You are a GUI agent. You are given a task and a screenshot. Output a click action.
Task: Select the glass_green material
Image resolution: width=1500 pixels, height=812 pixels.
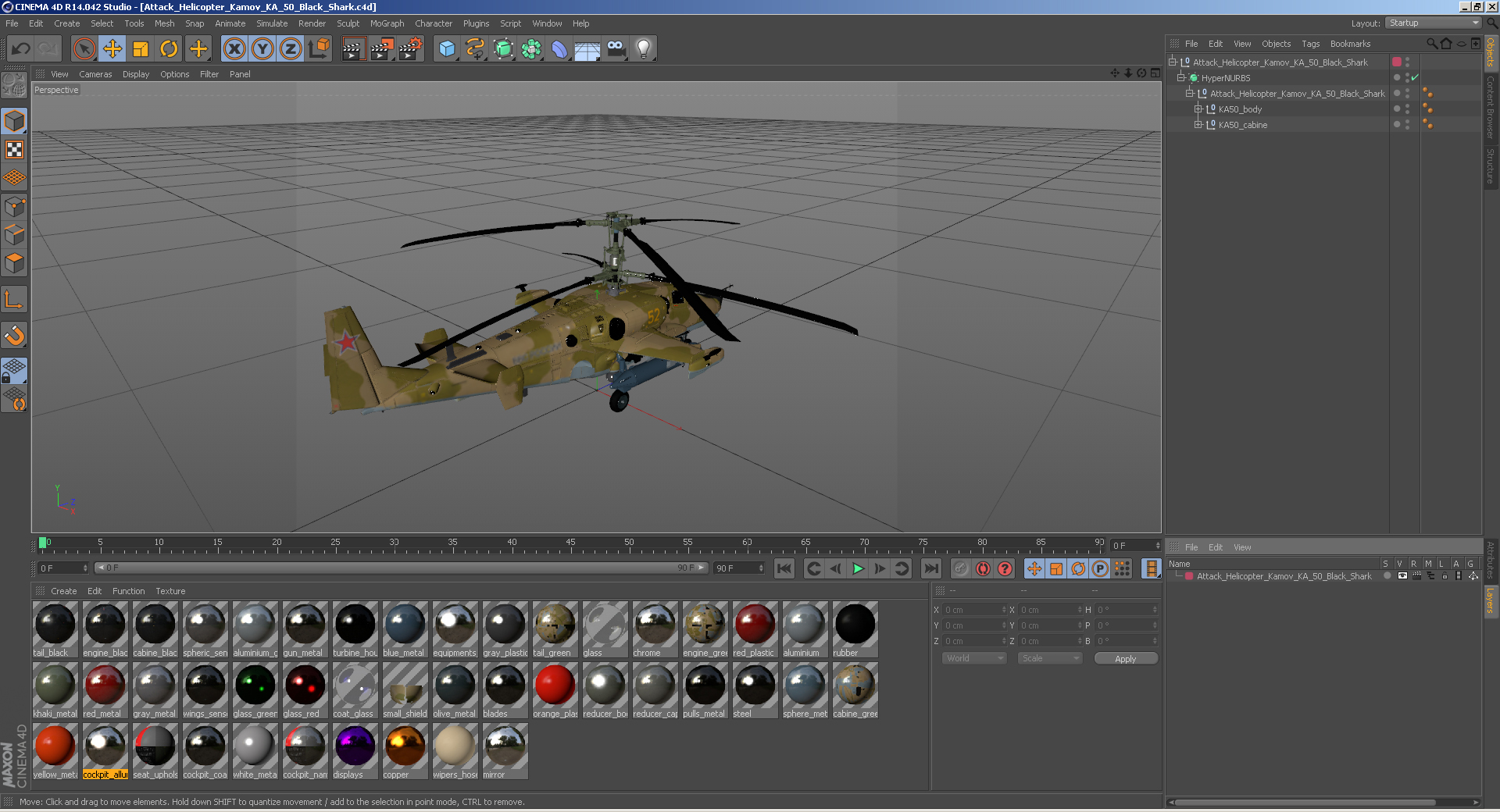[255, 690]
